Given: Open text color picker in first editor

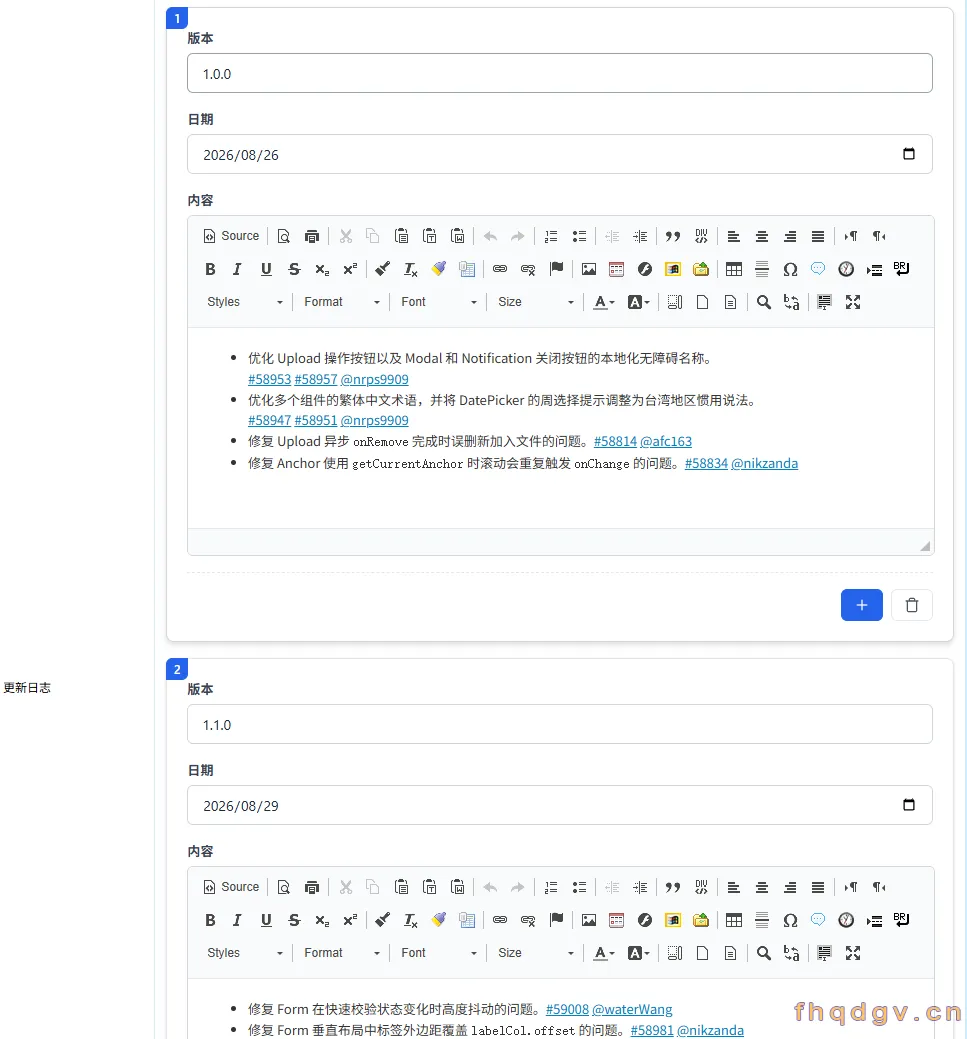Looking at the screenshot, I should coord(604,302).
